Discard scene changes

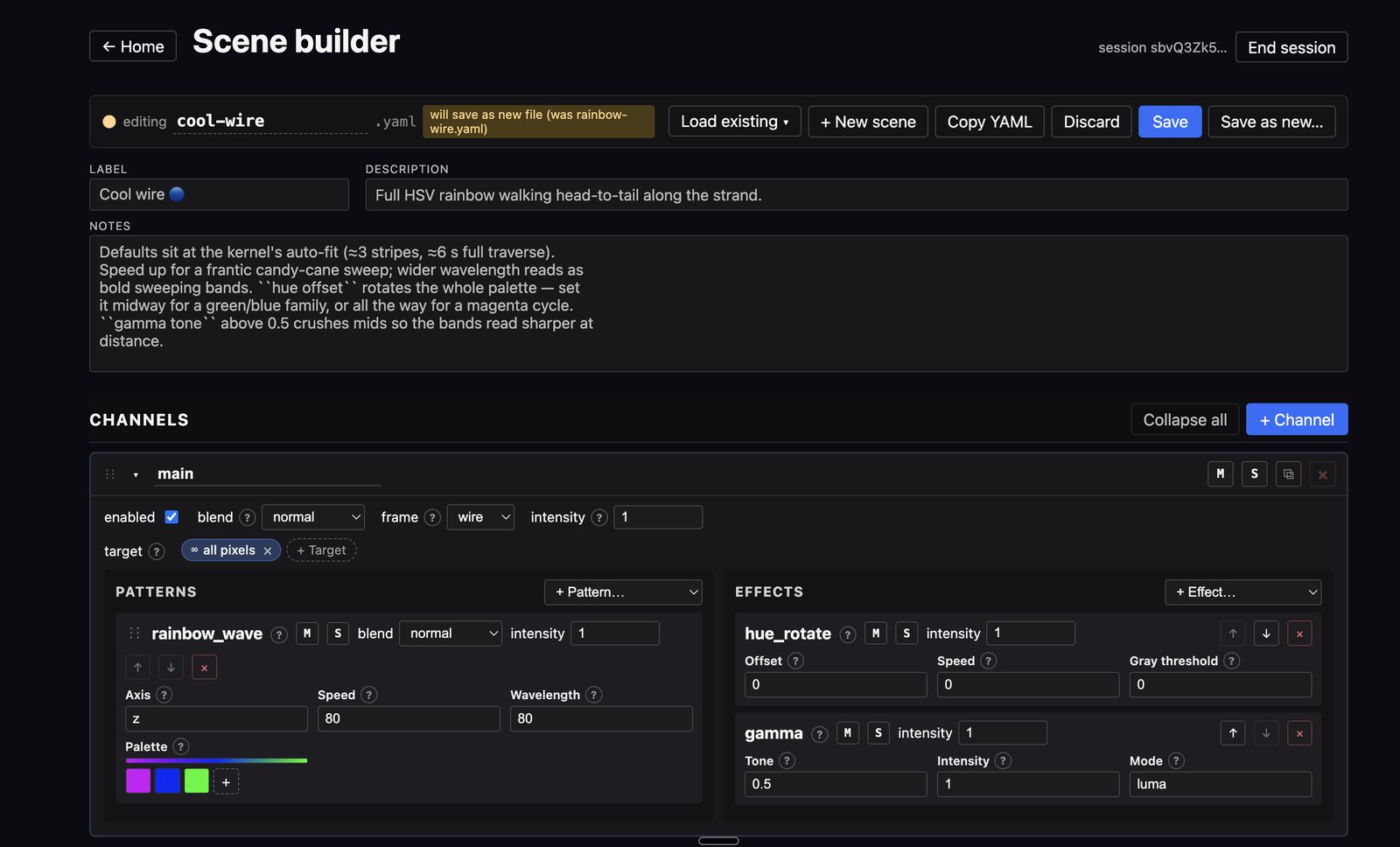(x=1091, y=122)
